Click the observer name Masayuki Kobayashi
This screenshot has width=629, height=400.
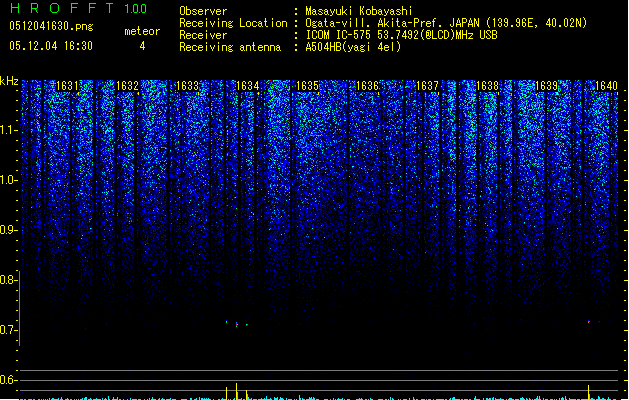[359, 11]
